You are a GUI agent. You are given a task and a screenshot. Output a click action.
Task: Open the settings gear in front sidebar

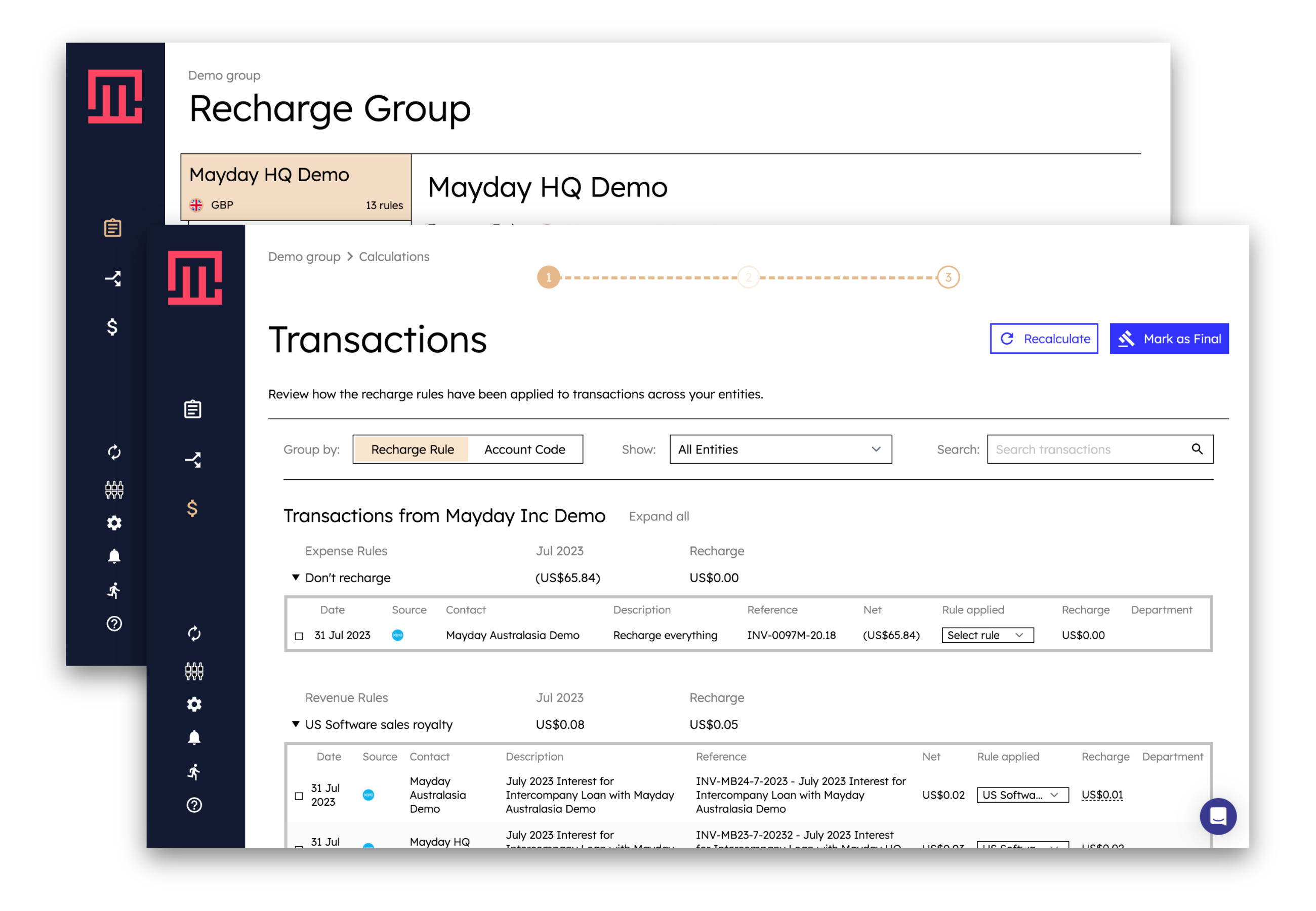pos(194,705)
